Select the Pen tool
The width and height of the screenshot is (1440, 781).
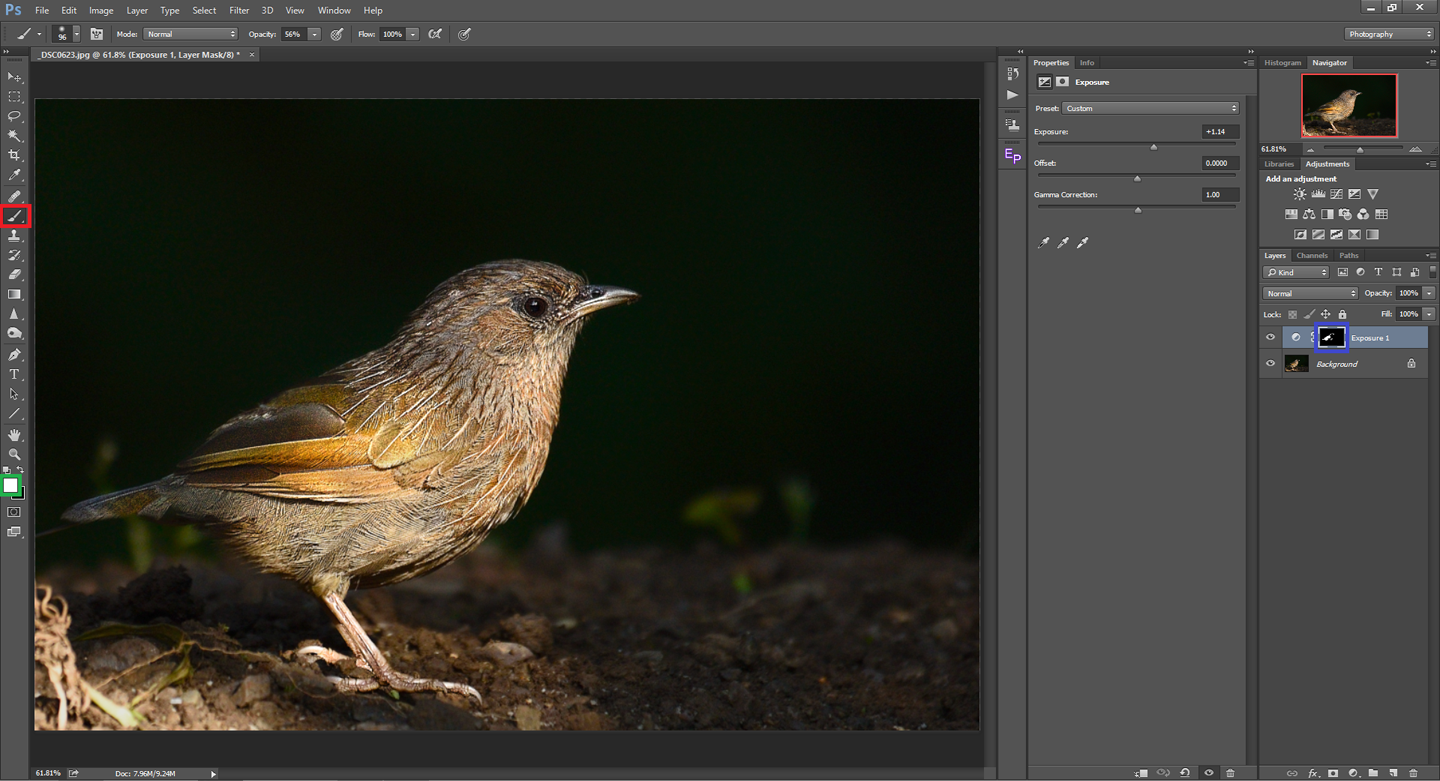pos(15,355)
